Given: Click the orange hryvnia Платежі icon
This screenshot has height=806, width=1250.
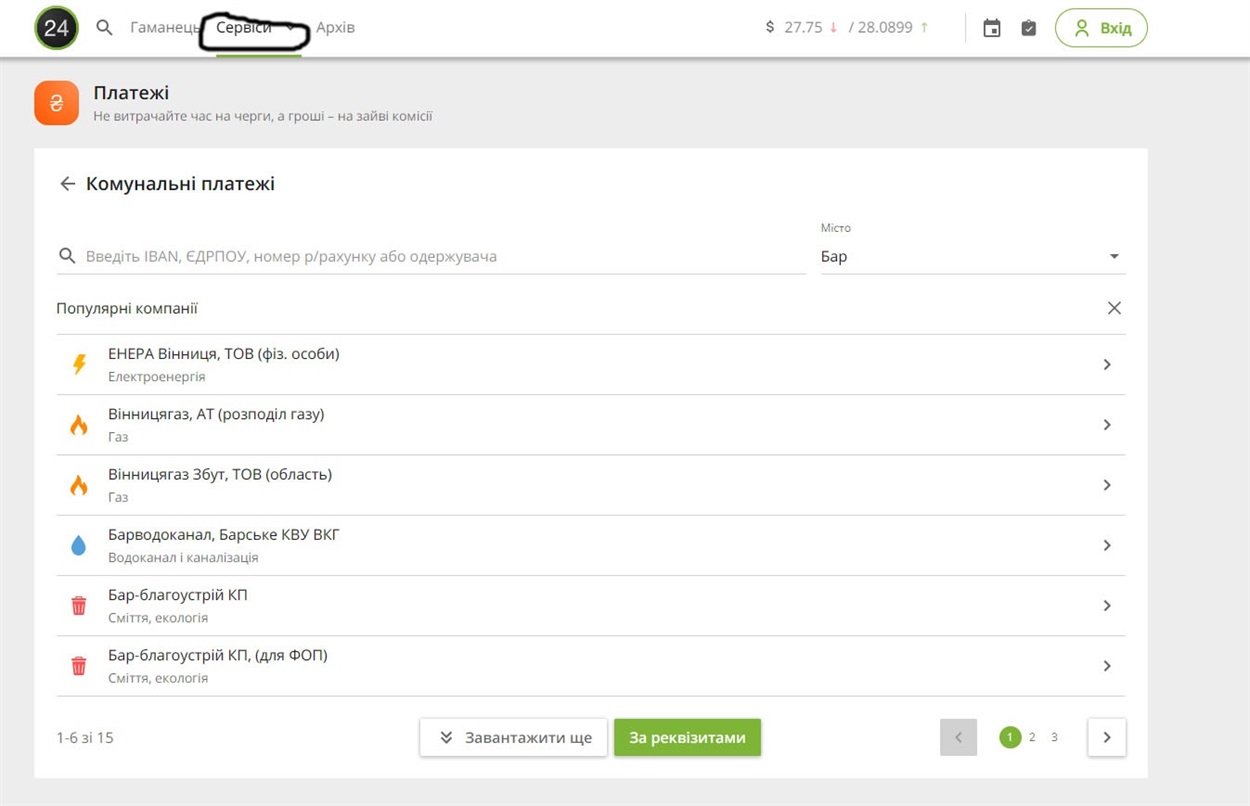Looking at the screenshot, I should (x=56, y=103).
